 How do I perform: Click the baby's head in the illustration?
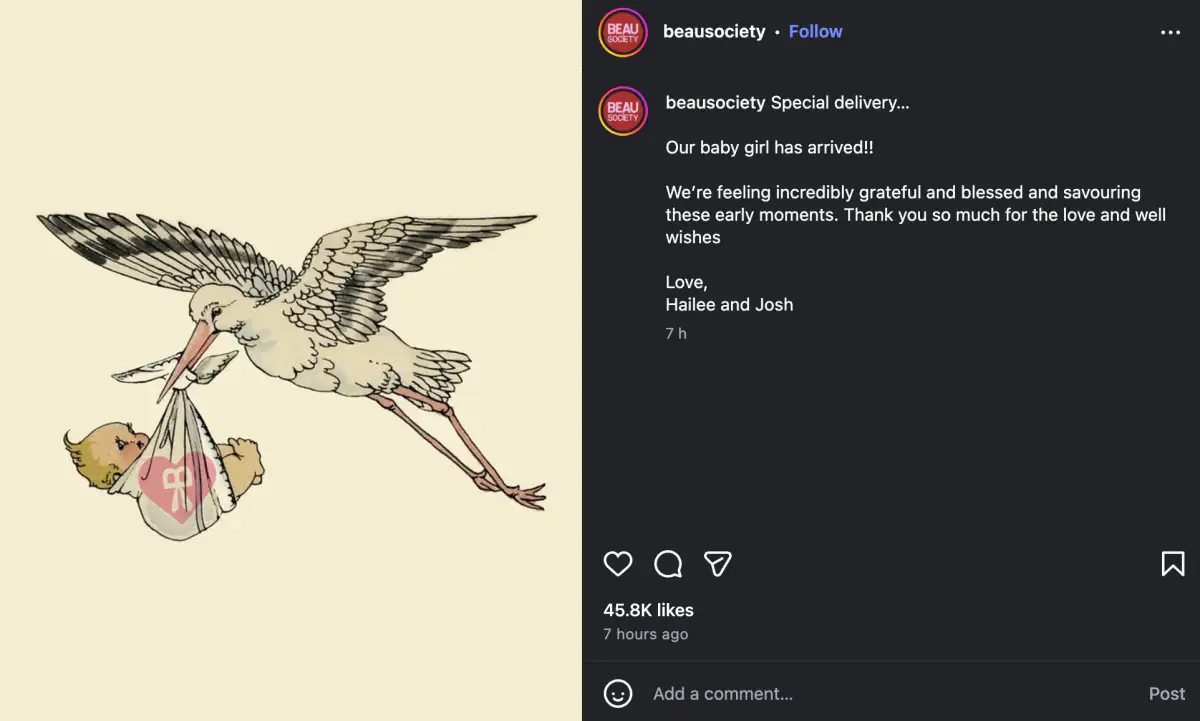click(x=100, y=453)
